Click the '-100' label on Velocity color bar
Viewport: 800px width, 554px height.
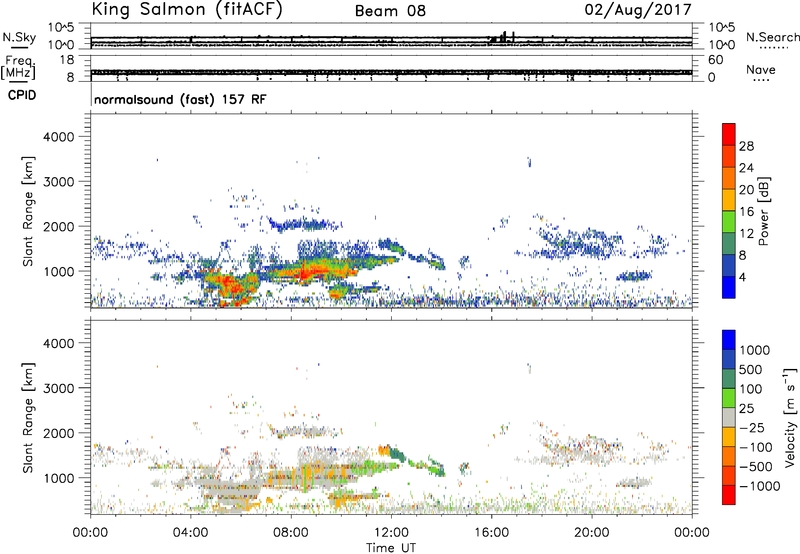tap(756, 447)
